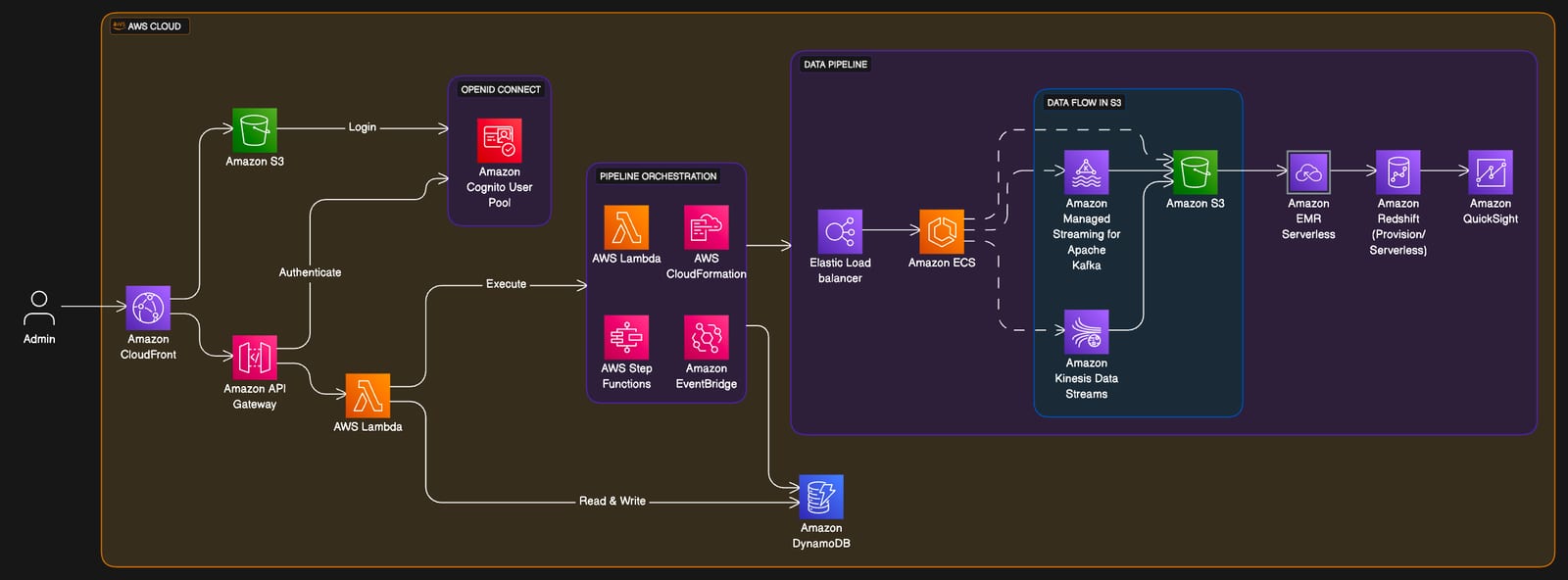Image resolution: width=1568 pixels, height=580 pixels.
Task: Click the Amazon ECS icon
Action: [942, 231]
